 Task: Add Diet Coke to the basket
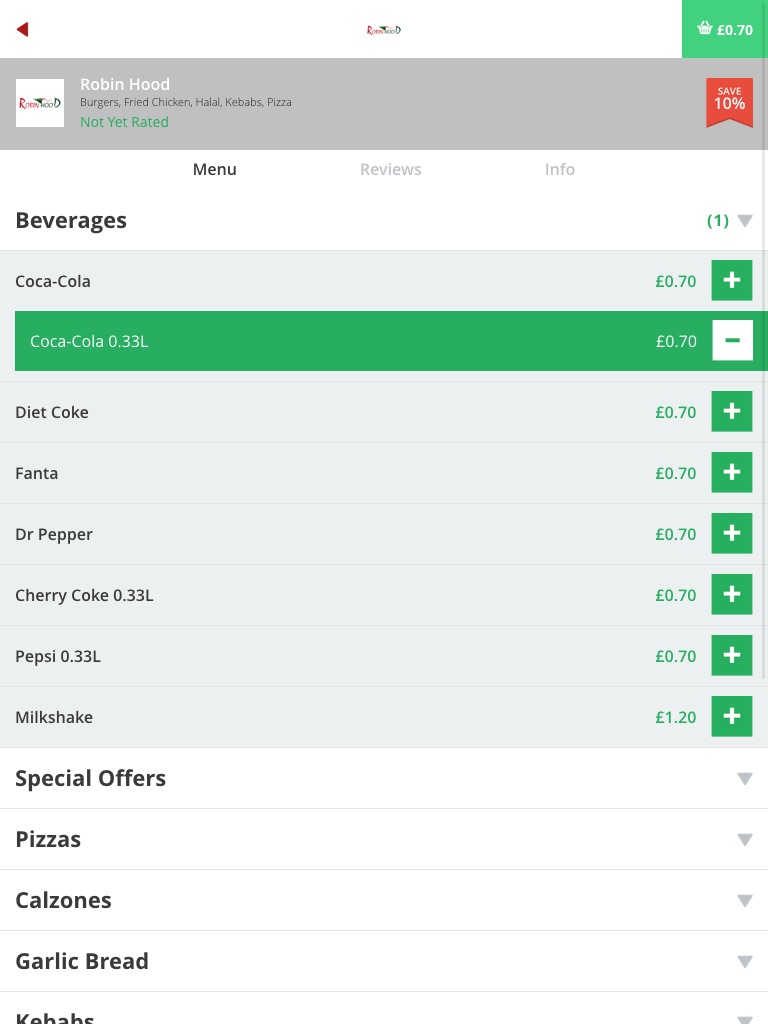[731, 412]
